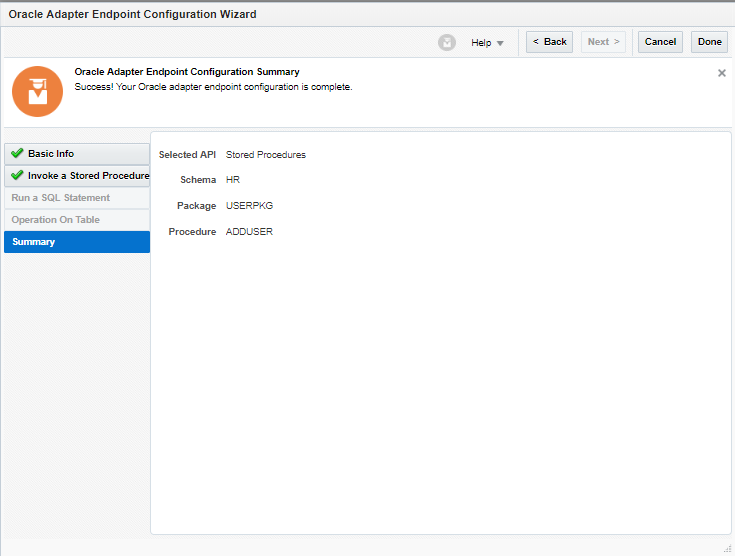The image size is (735, 556).
Task: Click the orange wizard summary icon
Action: pos(37,92)
